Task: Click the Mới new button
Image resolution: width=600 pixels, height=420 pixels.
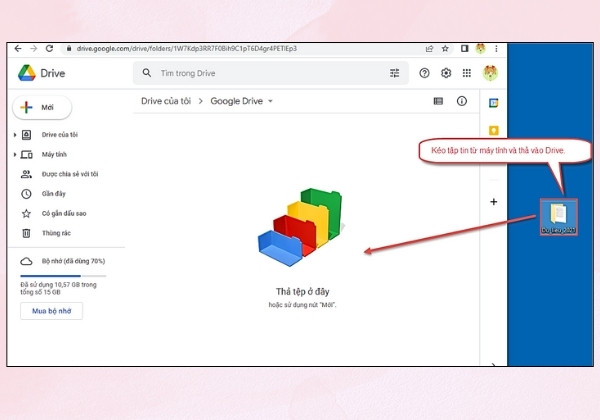Action: click(42, 107)
